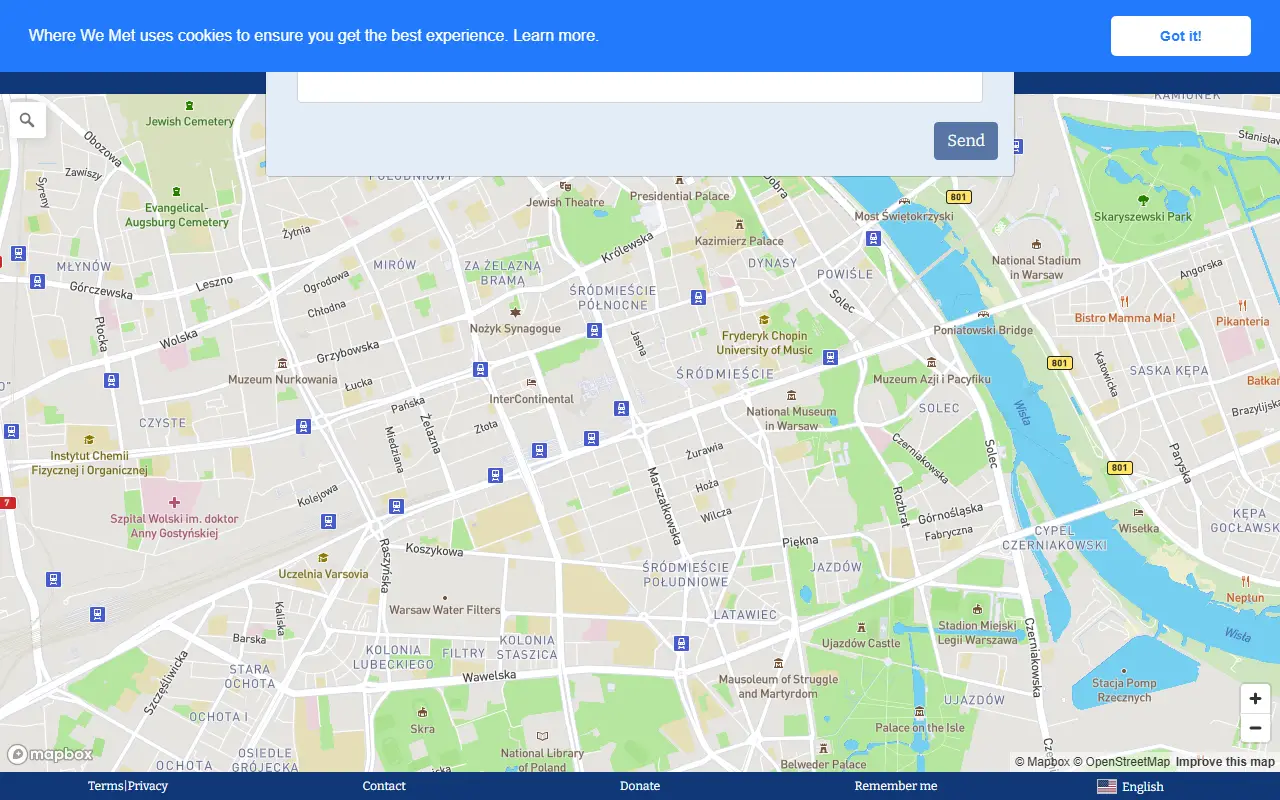
Task: Click the transit stop icon near InterContinental
Action: tap(480, 370)
